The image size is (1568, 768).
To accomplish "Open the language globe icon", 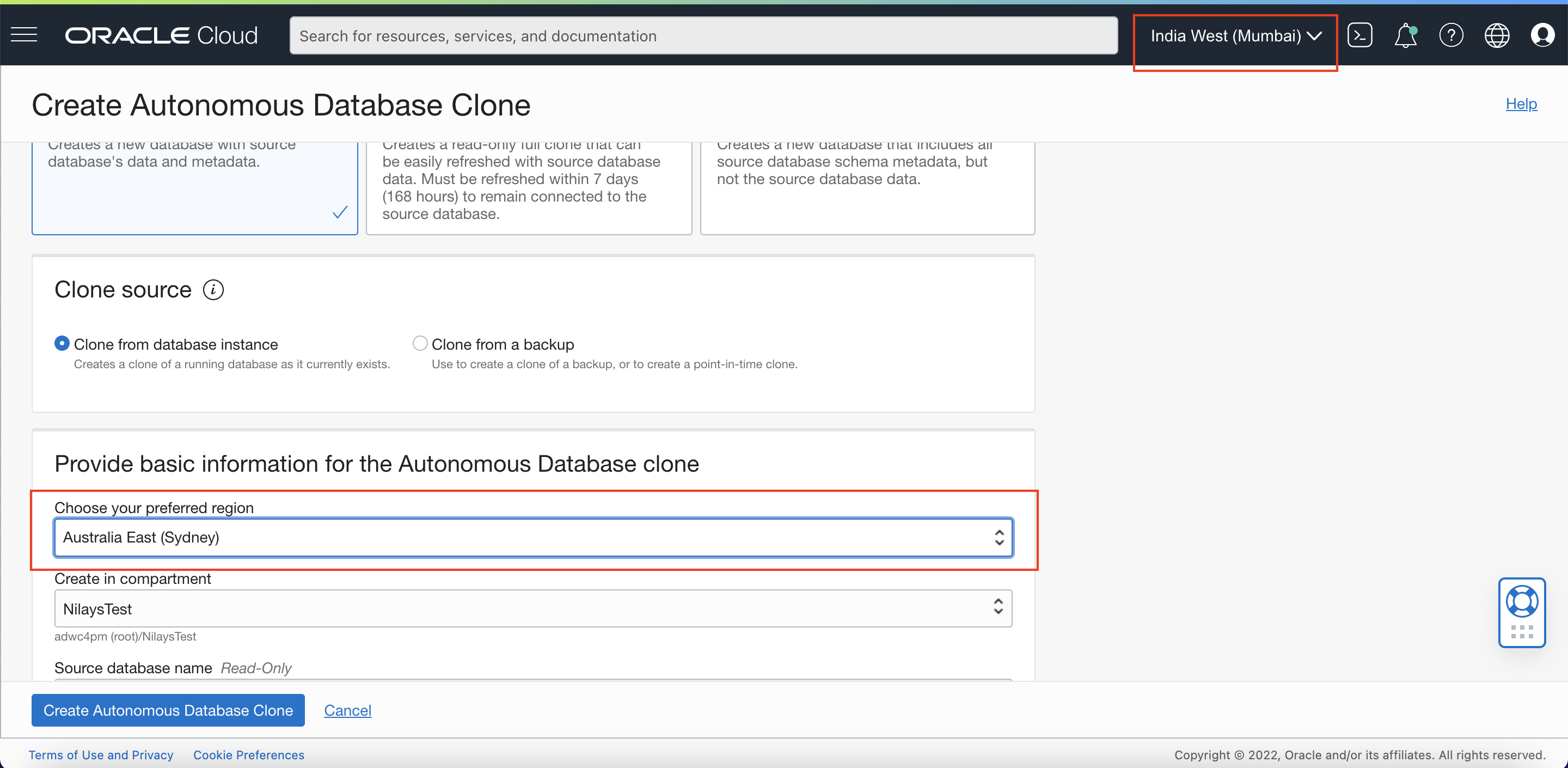I will 1496,35.
